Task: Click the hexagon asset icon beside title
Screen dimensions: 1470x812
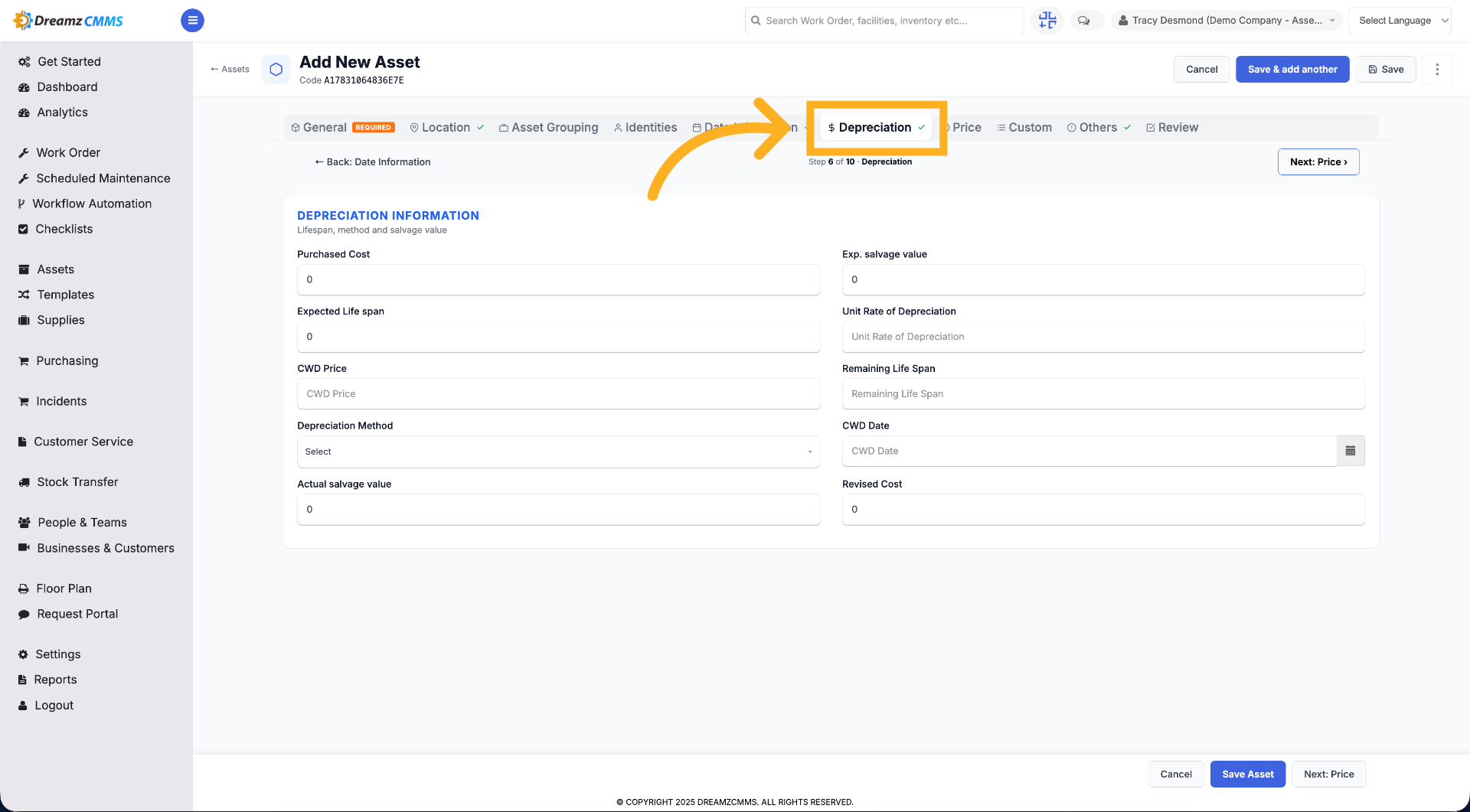Action: 276,70
